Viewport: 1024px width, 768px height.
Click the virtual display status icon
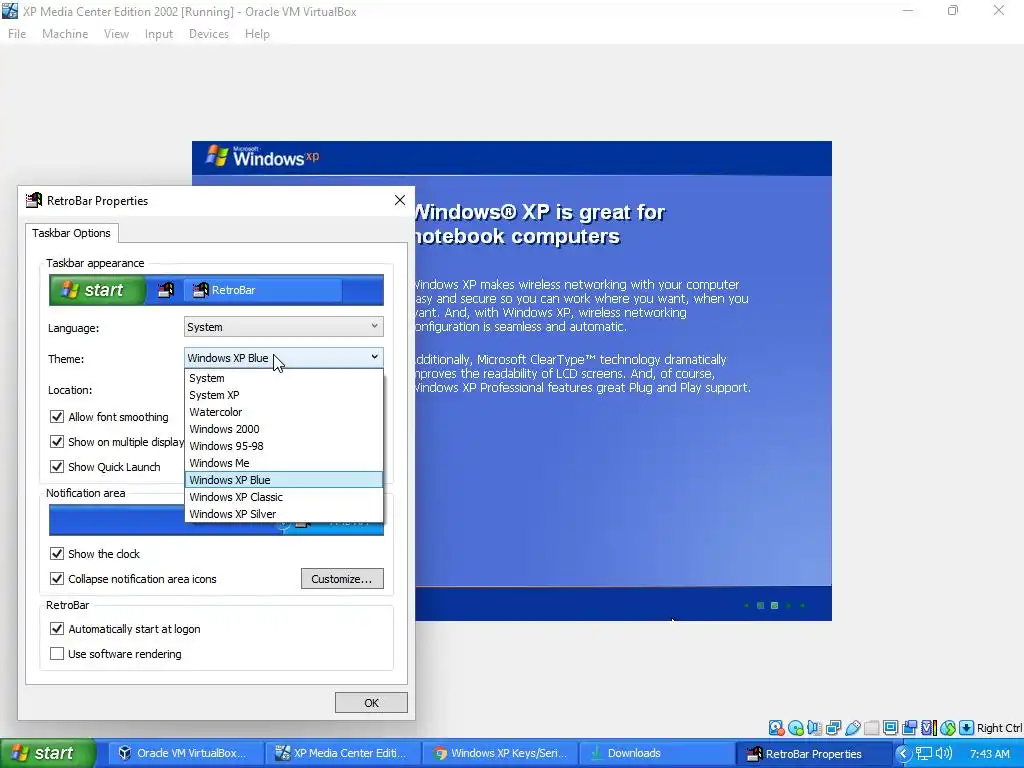(x=890, y=728)
